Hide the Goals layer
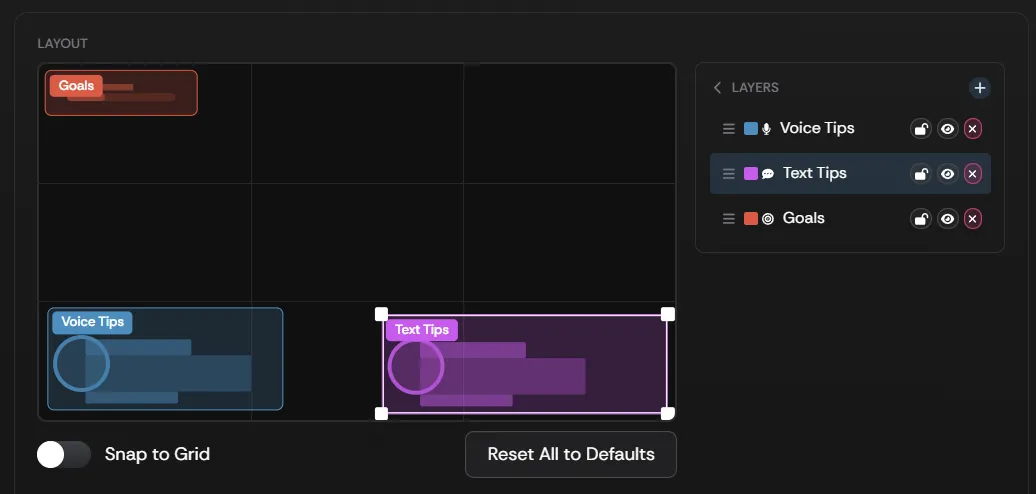This screenshot has height=494, width=1036. pyautogui.click(x=947, y=219)
